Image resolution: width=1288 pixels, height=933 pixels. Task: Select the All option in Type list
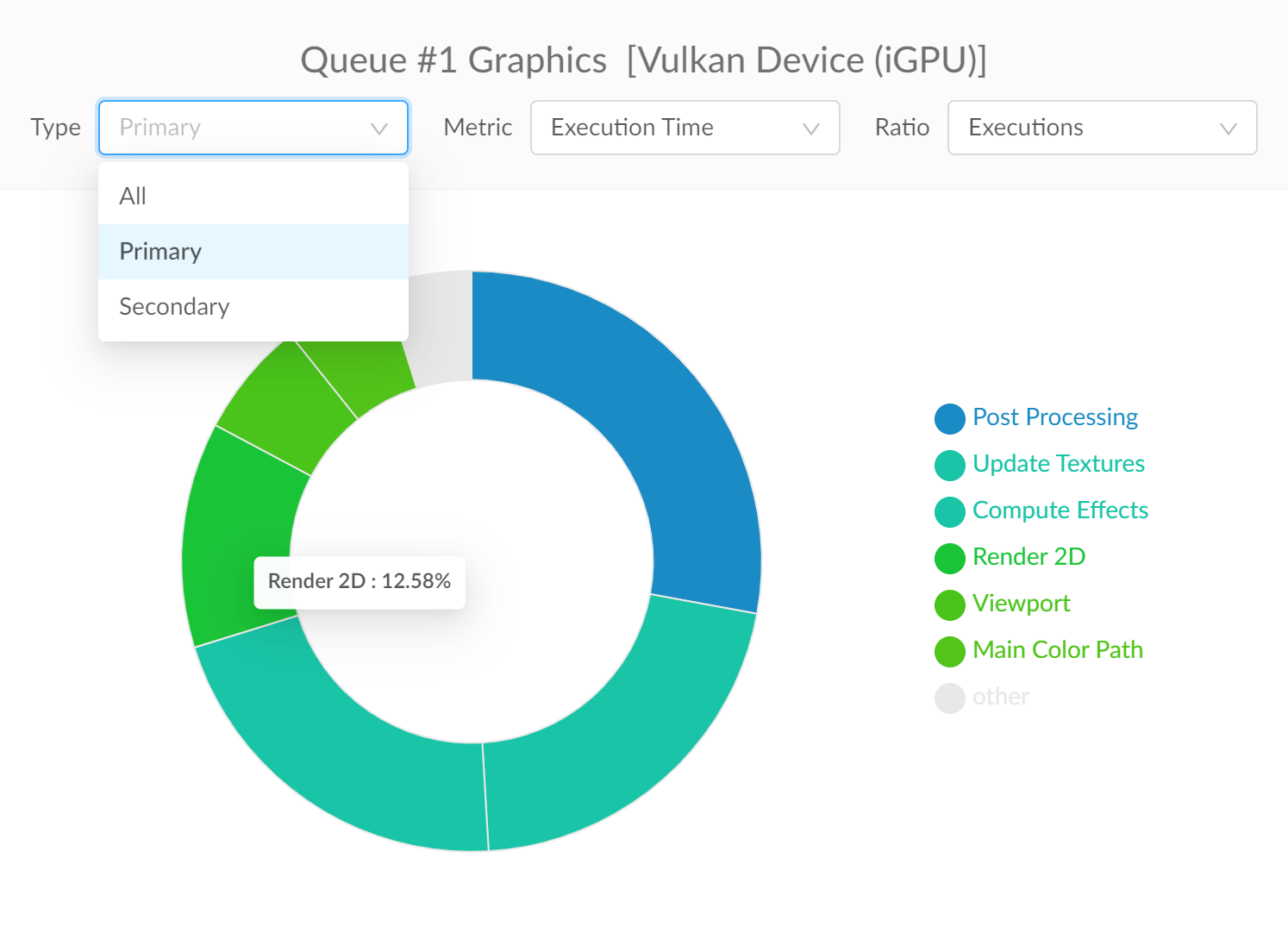coord(253,197)
